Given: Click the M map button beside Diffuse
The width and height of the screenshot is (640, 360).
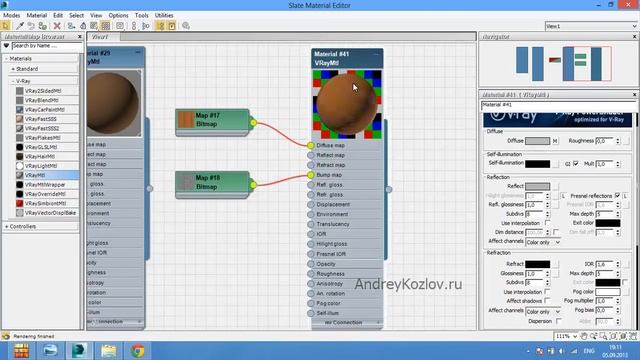Looking at the screenshot, I should [555, 141].
